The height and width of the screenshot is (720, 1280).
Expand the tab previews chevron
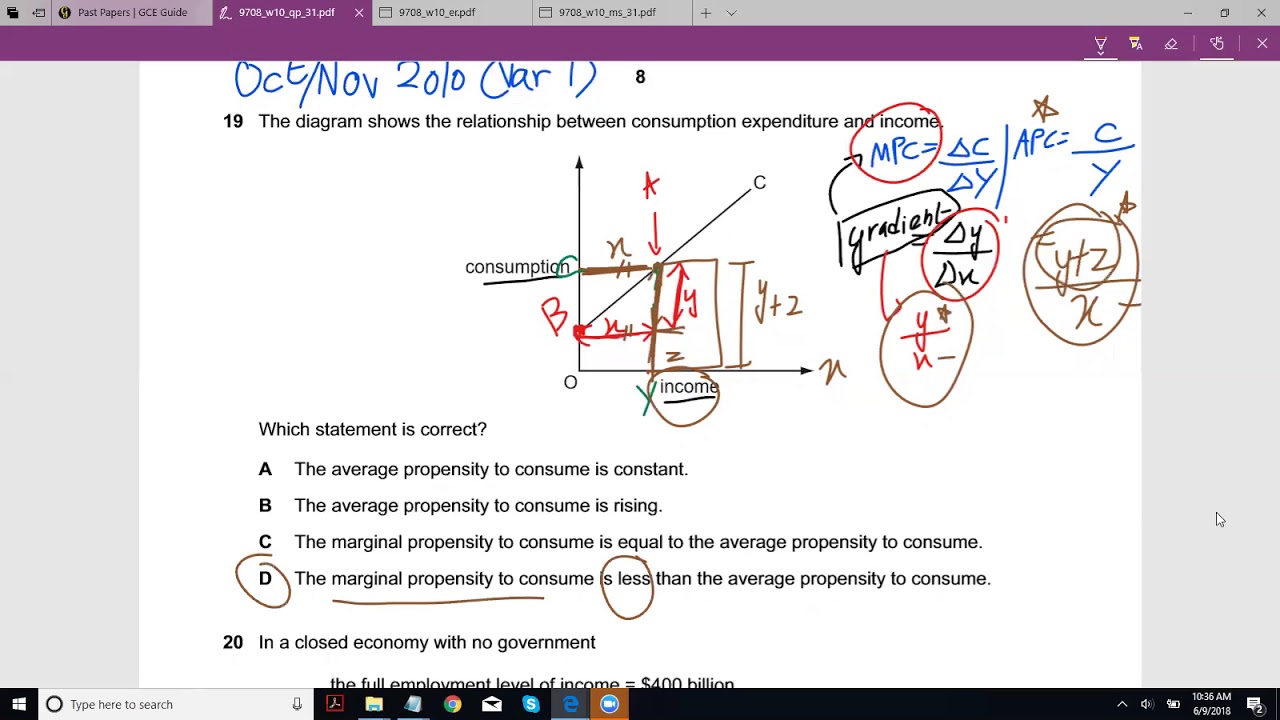click(x=731, y=13)
